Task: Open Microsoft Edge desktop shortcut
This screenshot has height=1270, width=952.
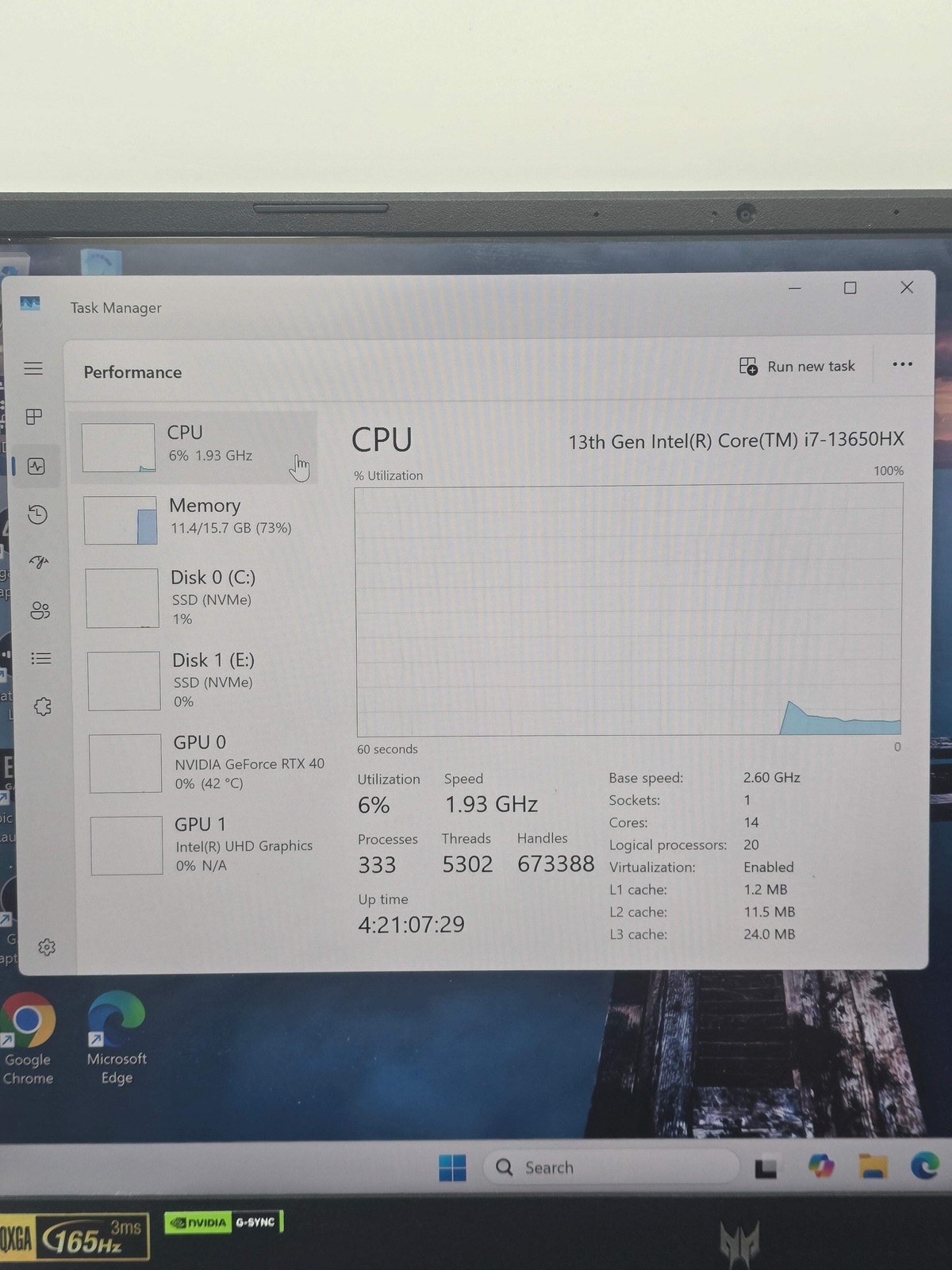Action: pyautogui.click(x=117, y=1038)
